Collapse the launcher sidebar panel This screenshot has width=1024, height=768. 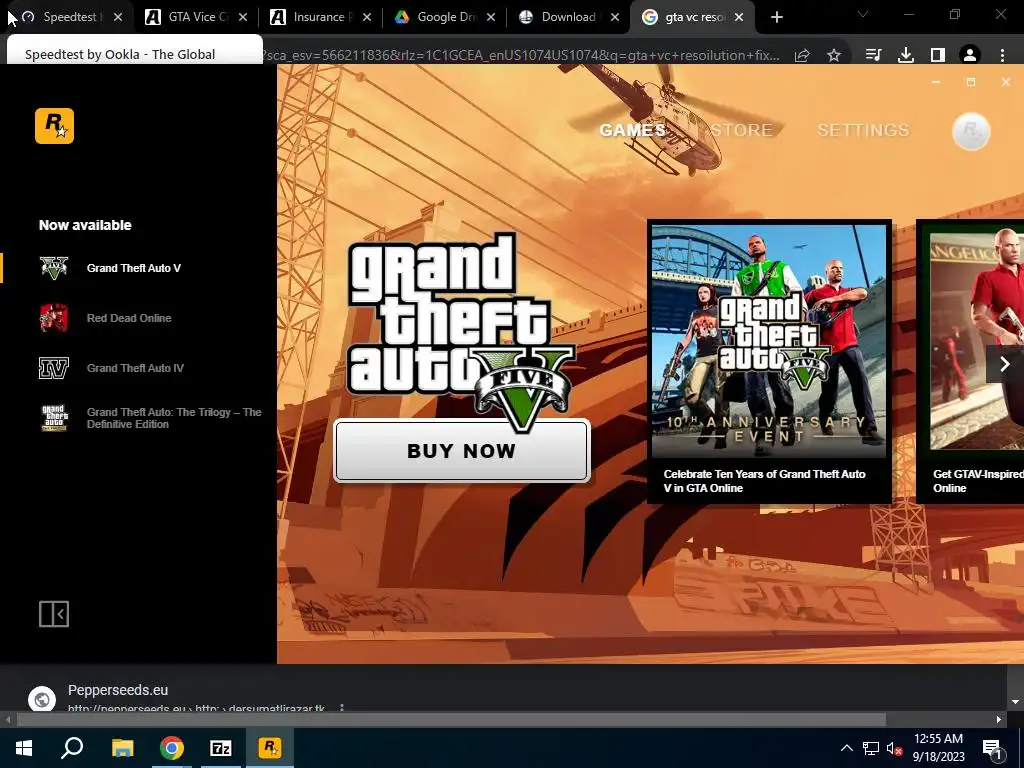[x=54, y=614]
